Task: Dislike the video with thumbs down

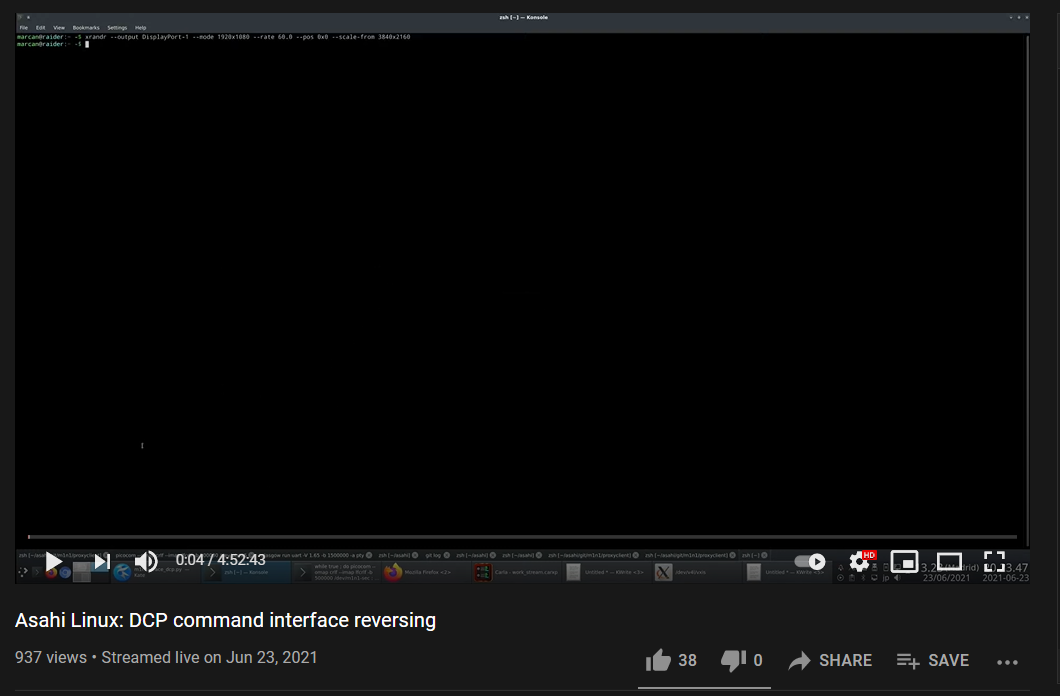Action: [733, 660]
